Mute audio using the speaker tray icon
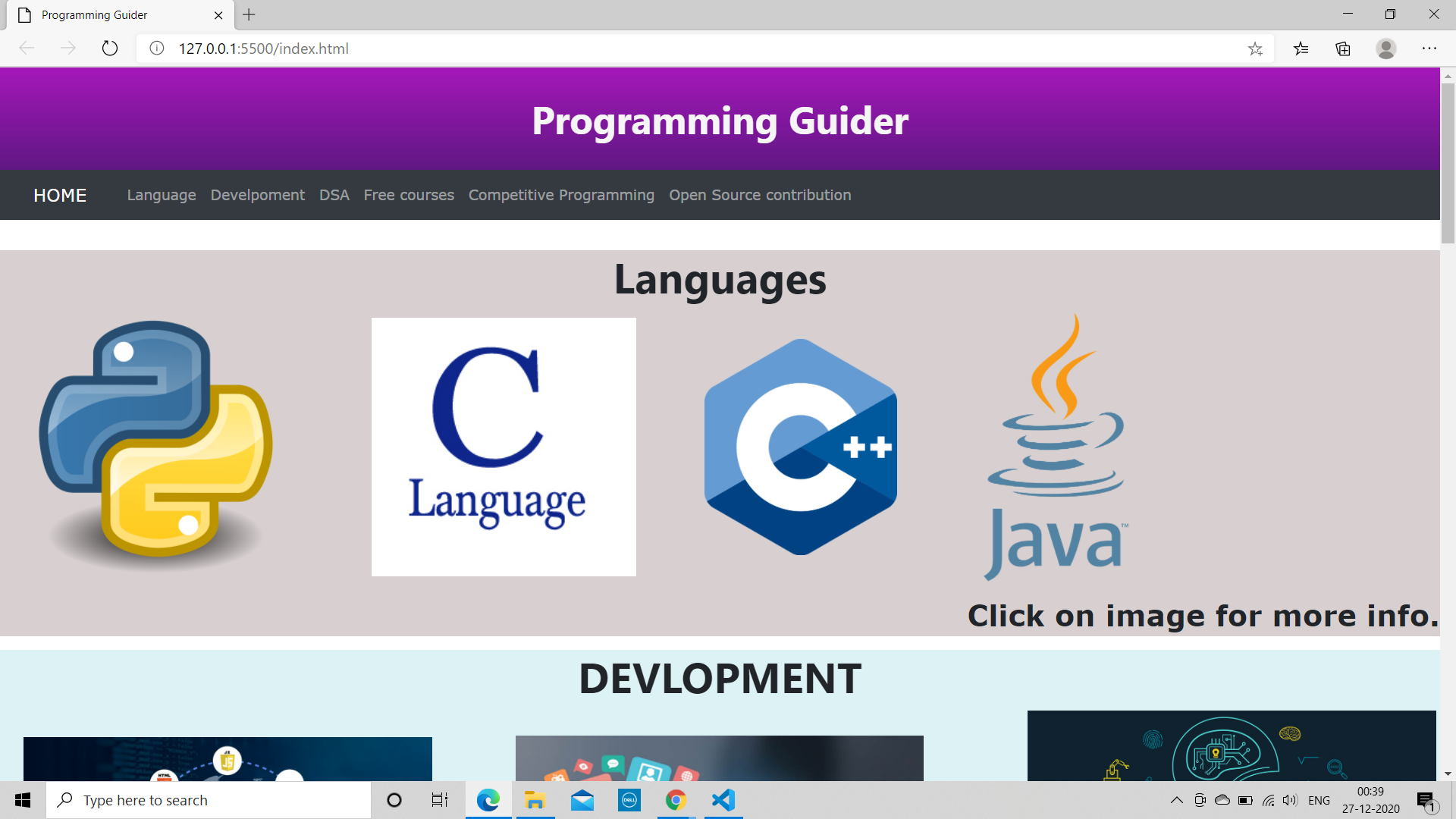 [1291, 799]
